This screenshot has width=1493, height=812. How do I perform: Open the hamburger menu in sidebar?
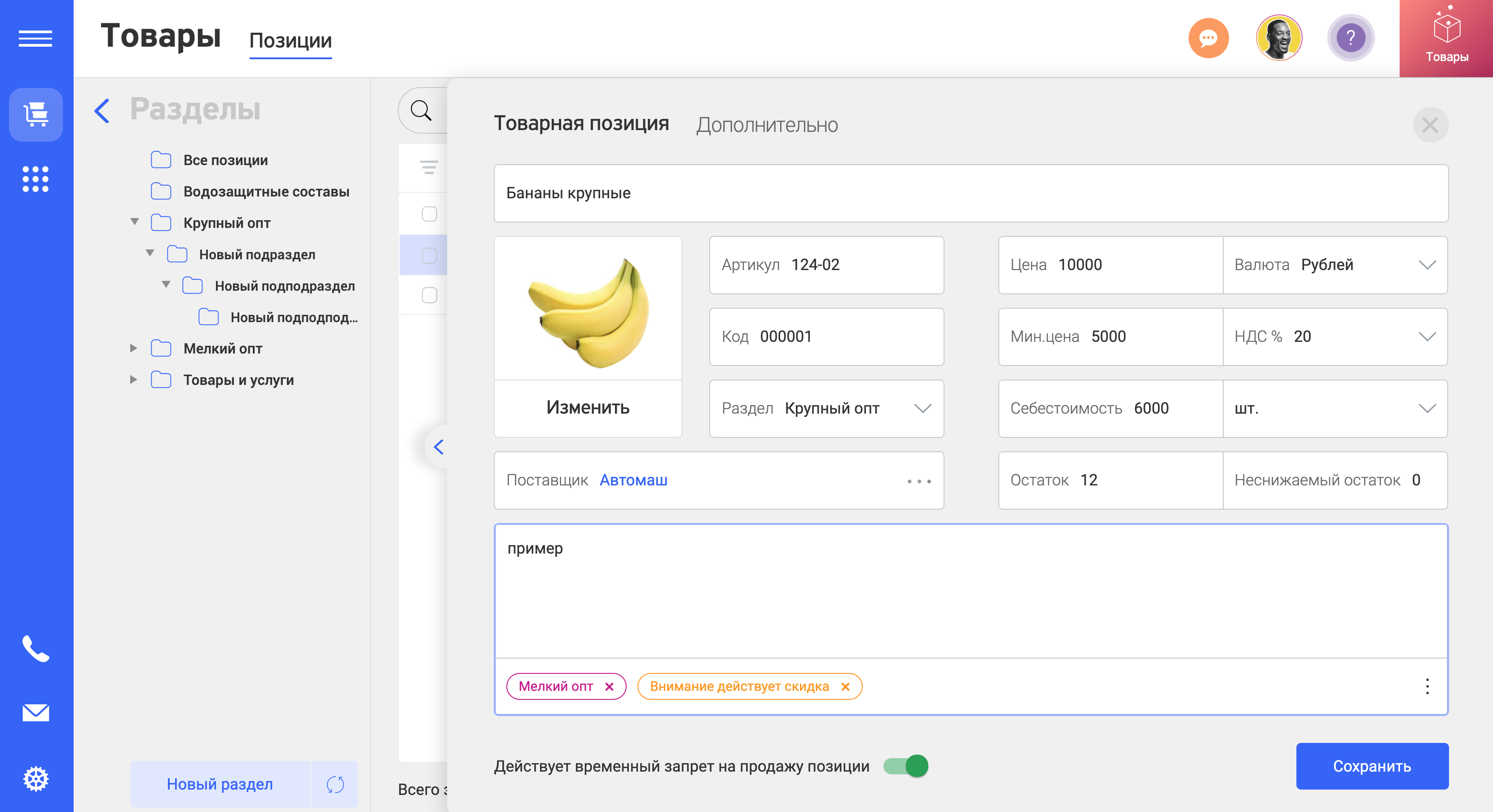click(35, 39)
